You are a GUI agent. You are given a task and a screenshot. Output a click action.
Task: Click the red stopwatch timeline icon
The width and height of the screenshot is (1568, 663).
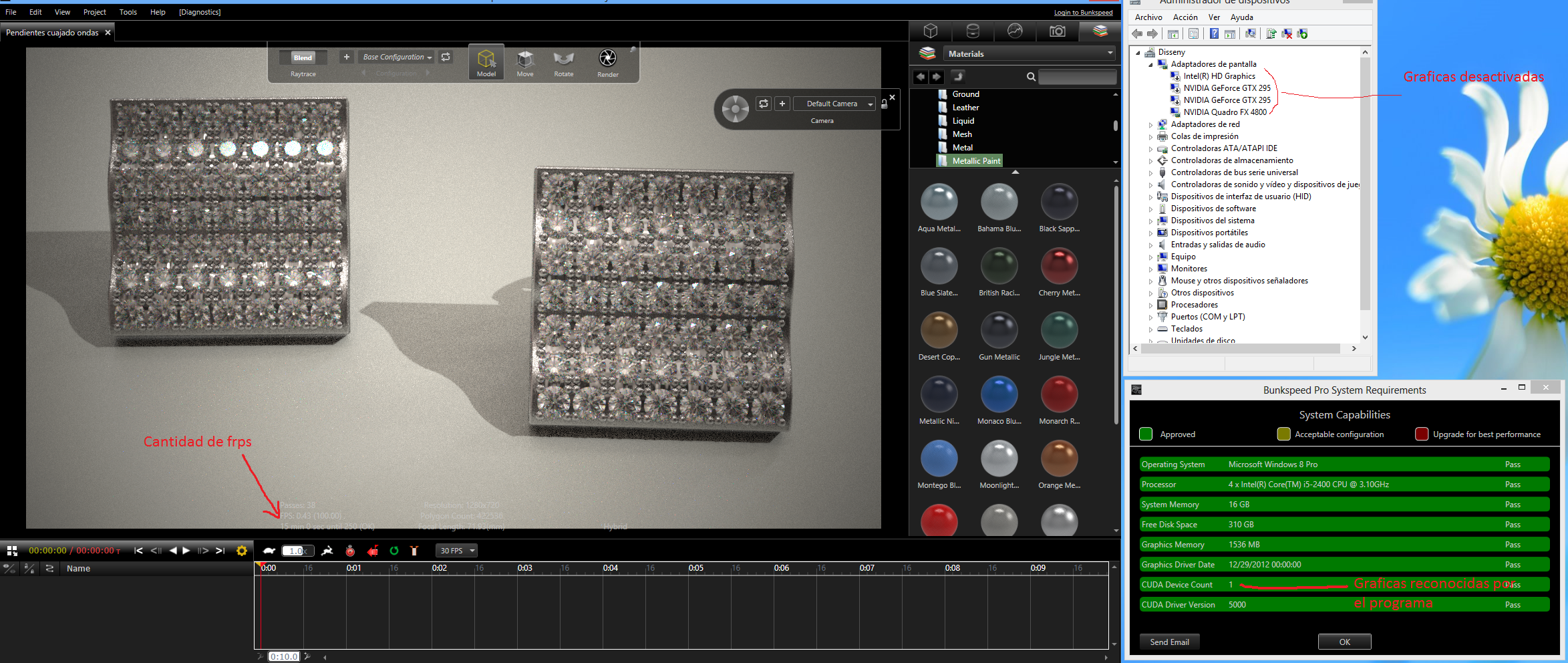(x=350, y=551)
